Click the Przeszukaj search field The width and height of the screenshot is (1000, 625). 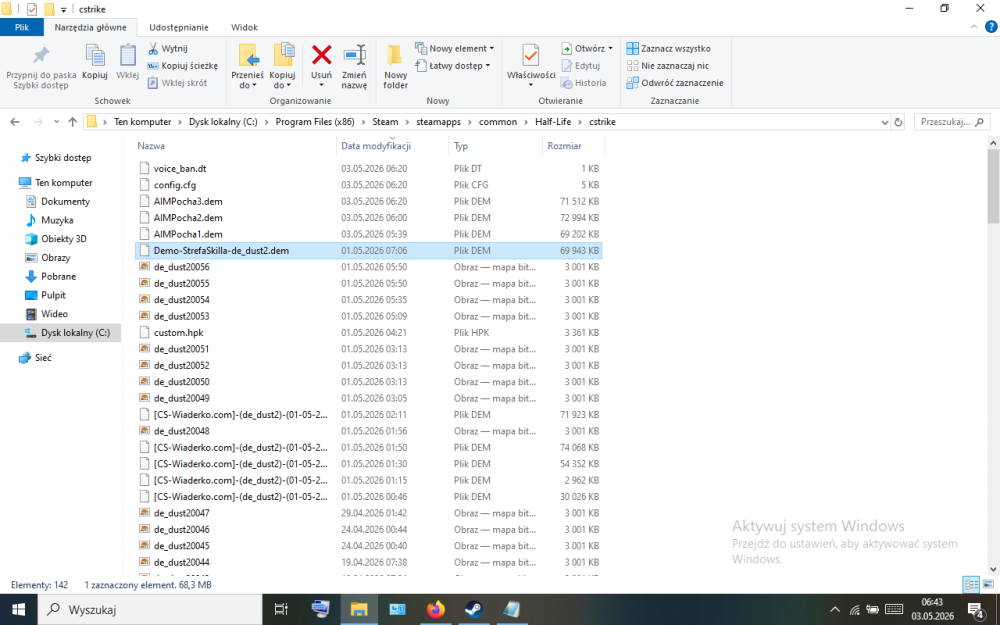click(x=952, y=122)
